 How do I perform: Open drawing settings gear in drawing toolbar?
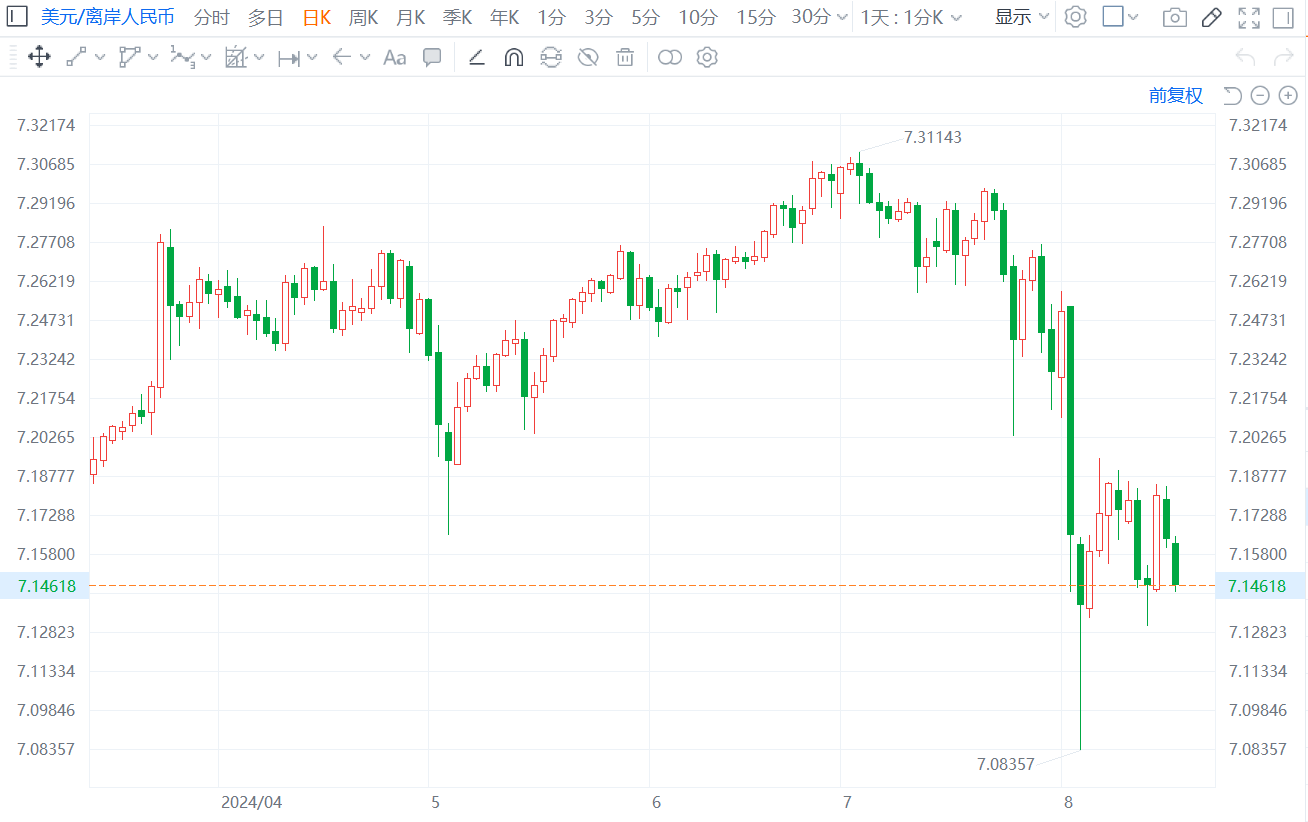pyautogui.click(x=707, y=57)
